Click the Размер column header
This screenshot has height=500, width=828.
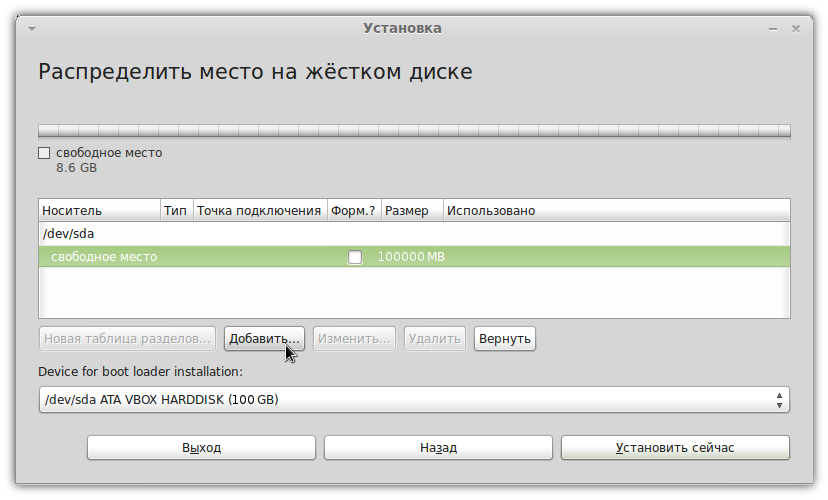tap(412, 211)
